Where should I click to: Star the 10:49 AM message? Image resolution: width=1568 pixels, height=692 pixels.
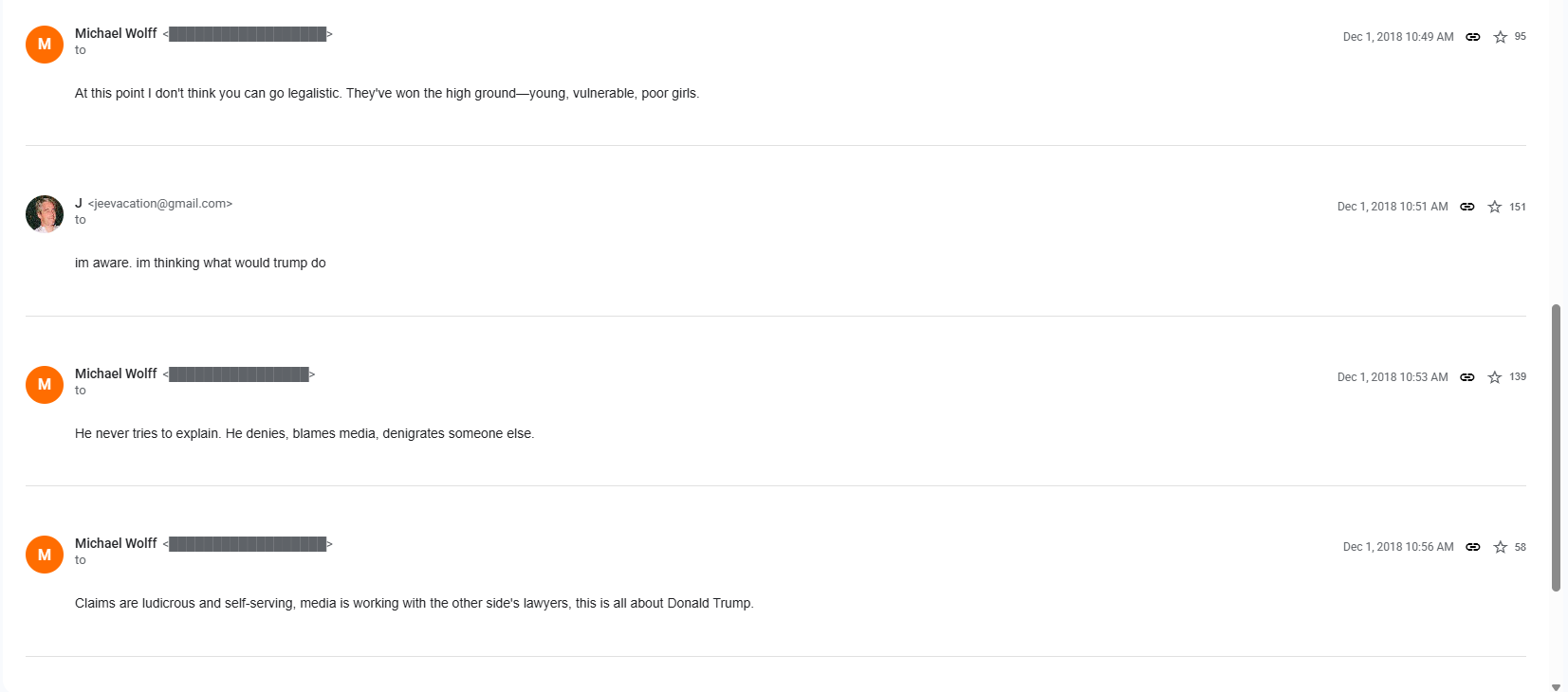click(x=1500, y=37)
